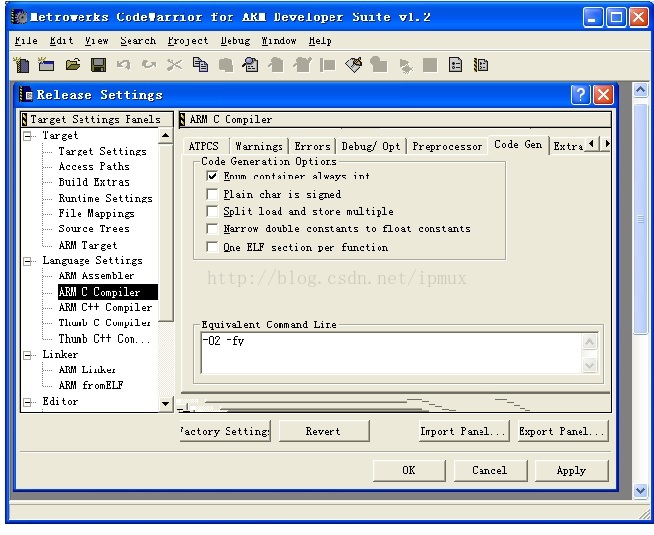This screenshot has height=535, width=654.
Task: Check Narrow double constants to float constants
Action: [x=212, y=229]
